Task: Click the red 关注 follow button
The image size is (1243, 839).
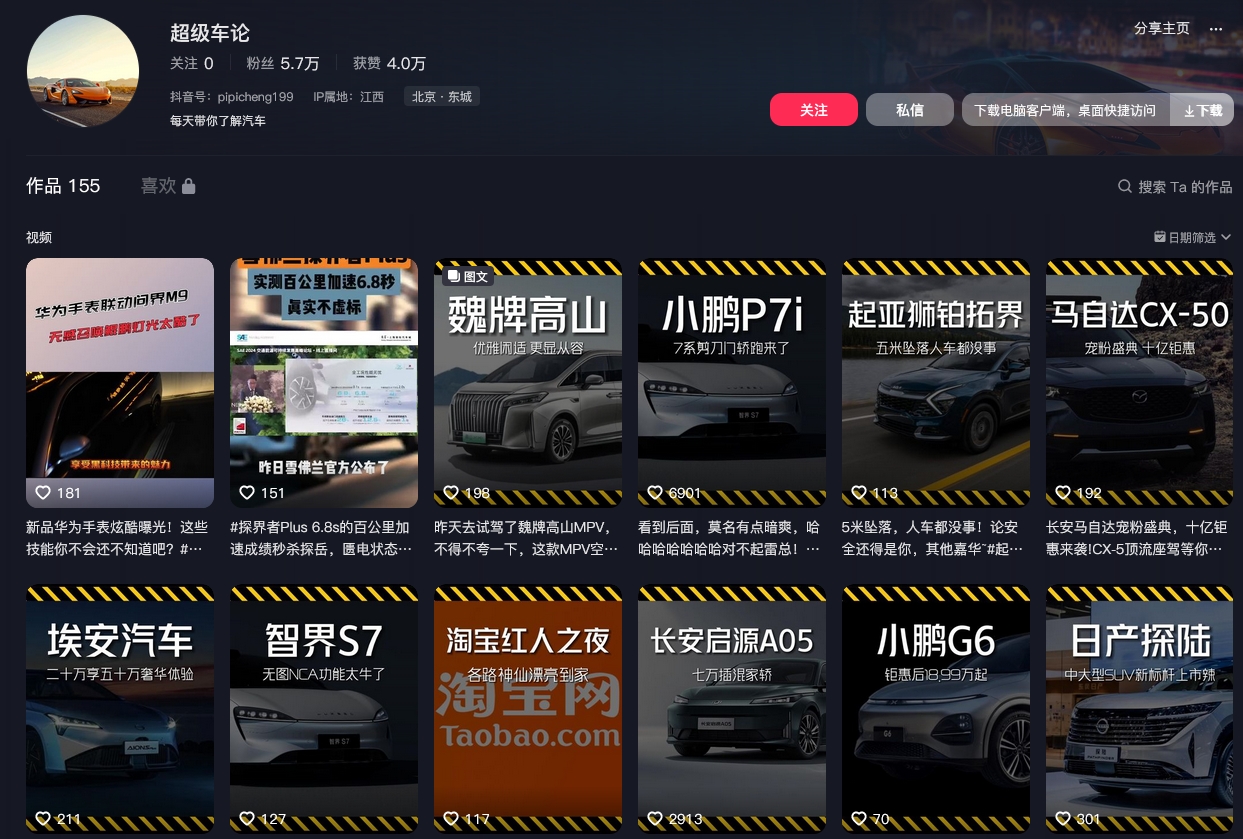Action: click(x=814, y=110)
